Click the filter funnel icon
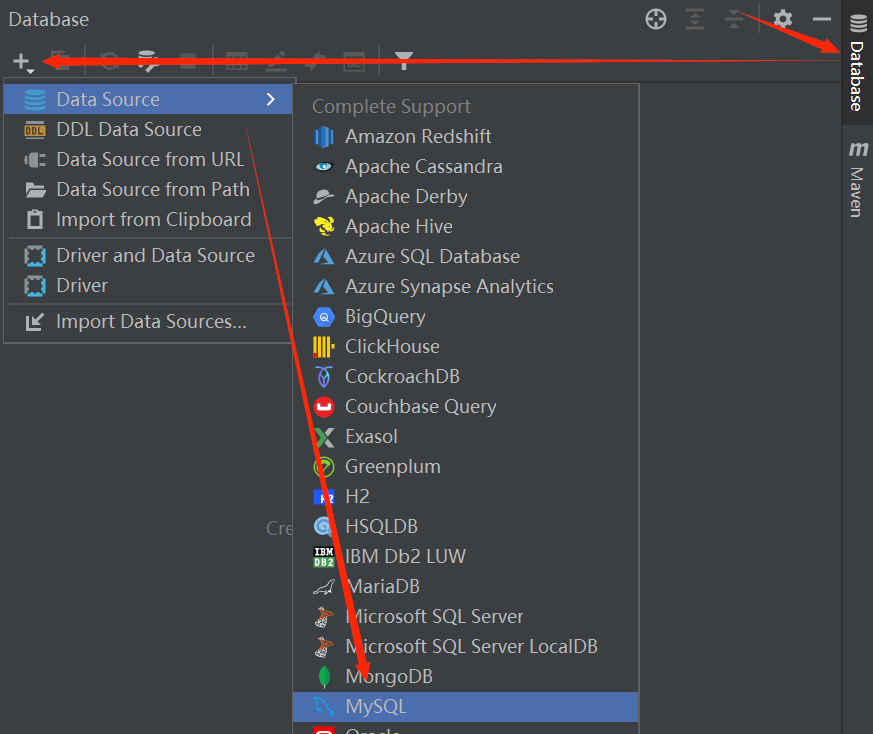 (404, 61)
